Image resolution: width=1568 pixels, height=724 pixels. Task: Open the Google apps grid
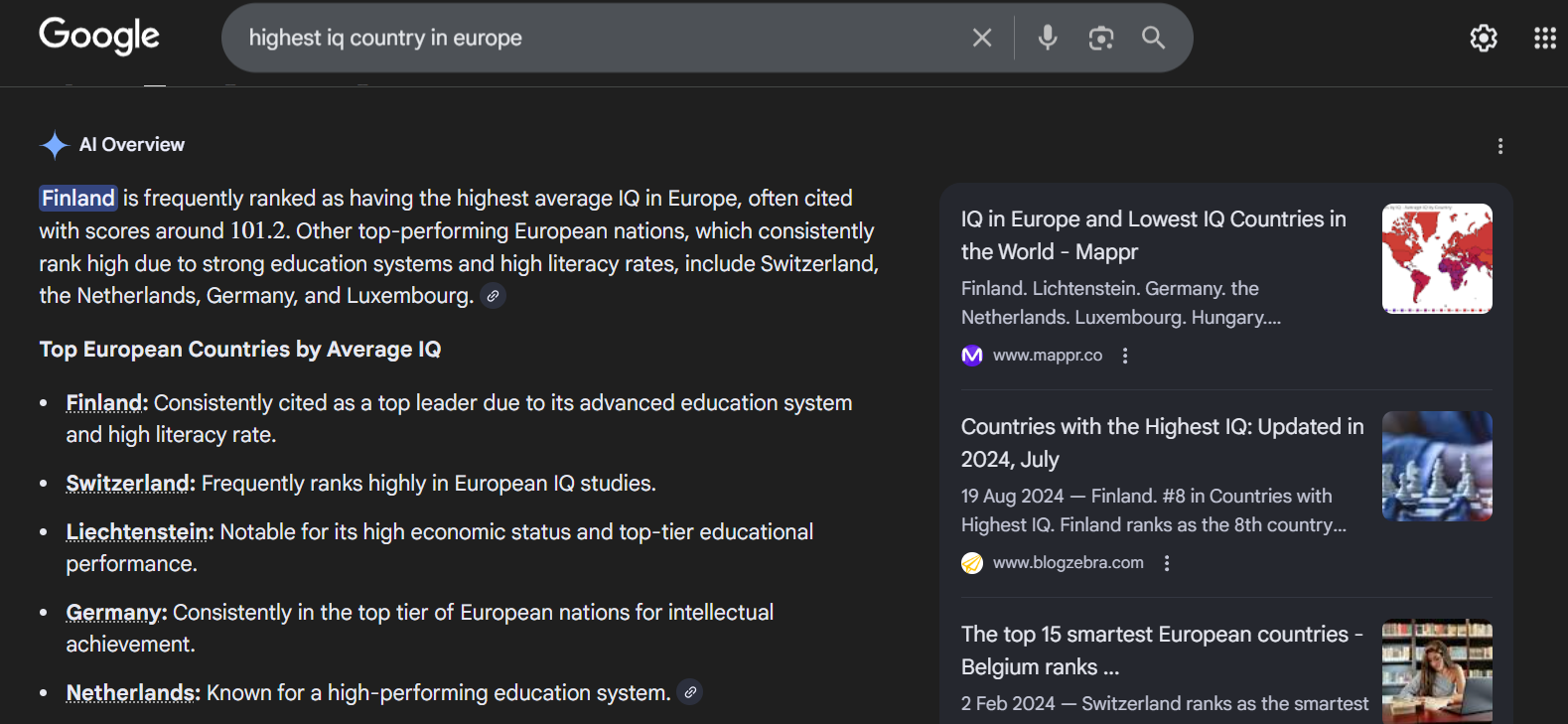point(1544,38)
